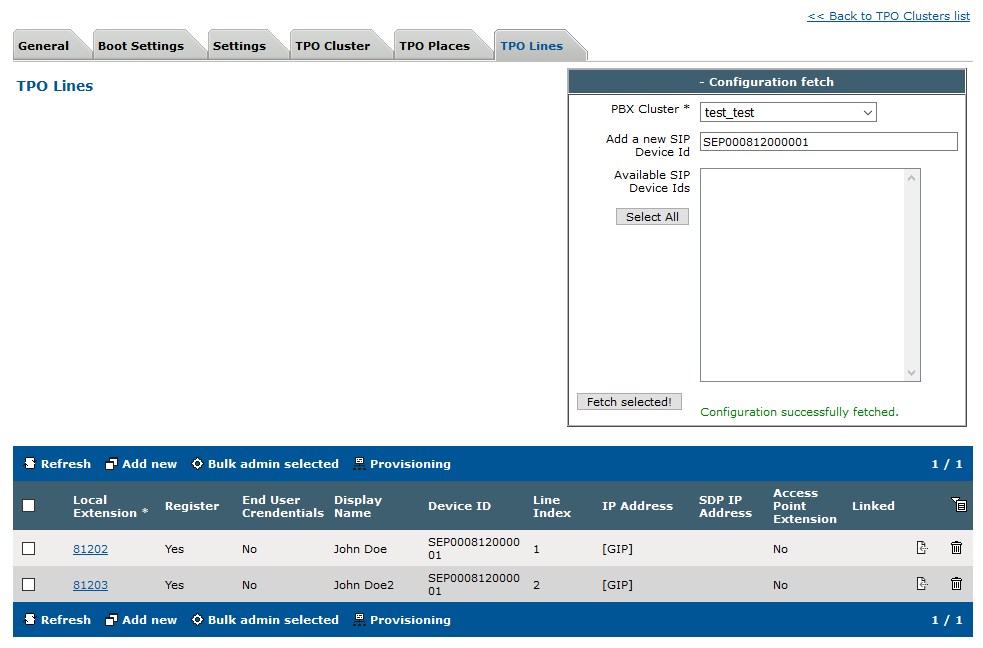Click the column settings icon in table header

coord(958,505)
